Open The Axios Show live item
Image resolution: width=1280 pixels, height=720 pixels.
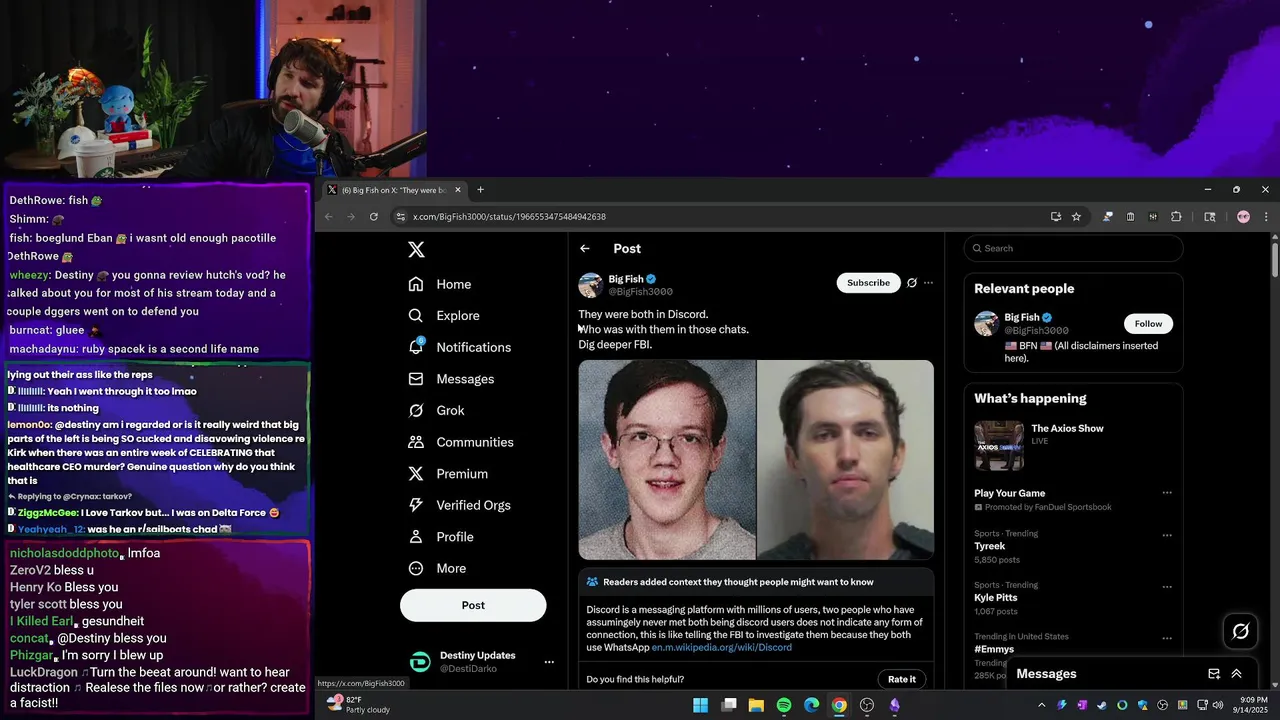pyautogui.click(x=1074, y=445)
